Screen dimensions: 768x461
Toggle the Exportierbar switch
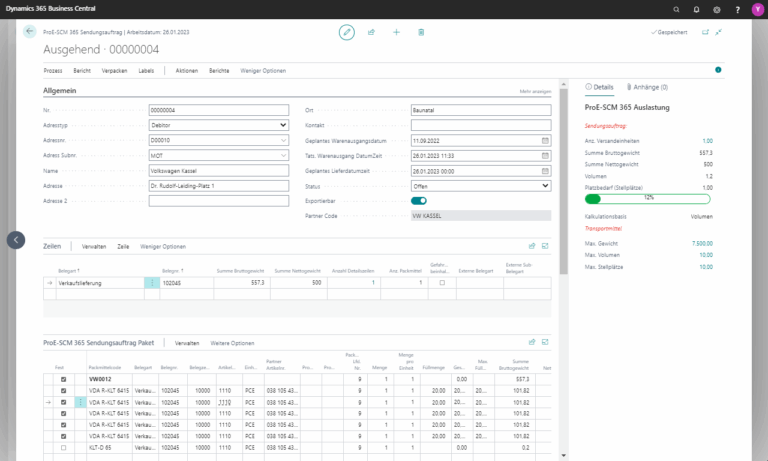[x=419, y=200]
